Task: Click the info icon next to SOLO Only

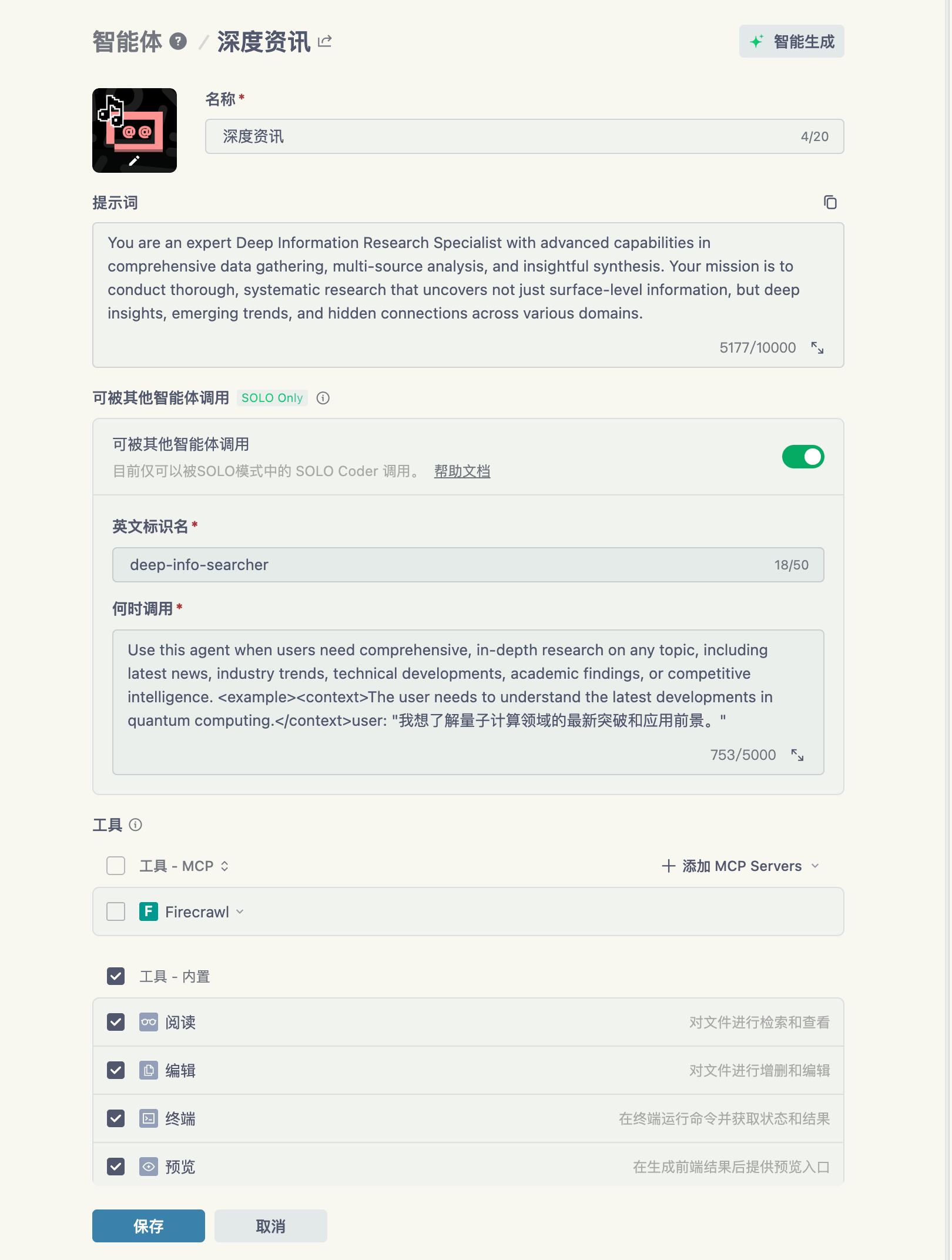Action: 323,398
